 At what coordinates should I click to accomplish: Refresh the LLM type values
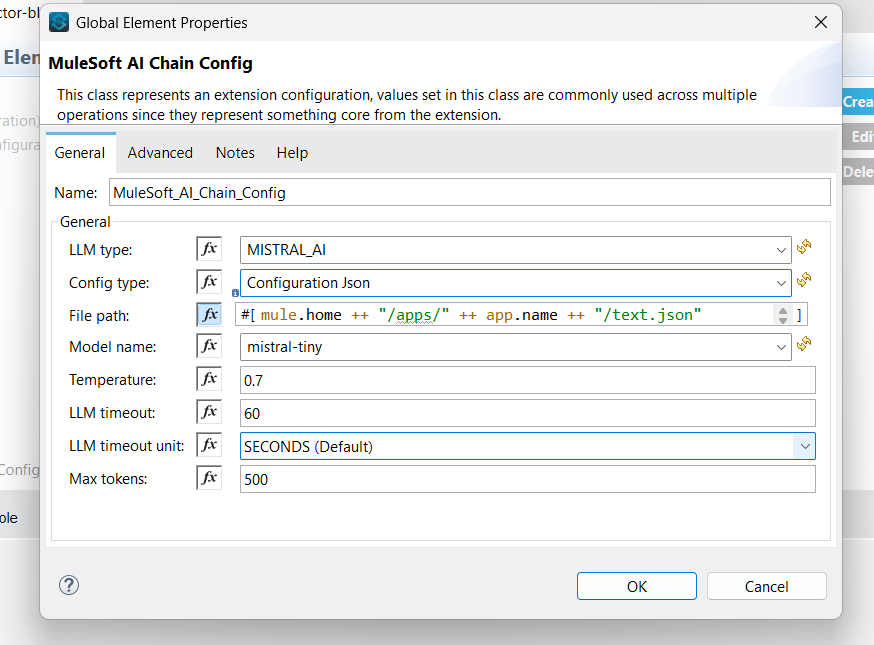pos(804,246)
